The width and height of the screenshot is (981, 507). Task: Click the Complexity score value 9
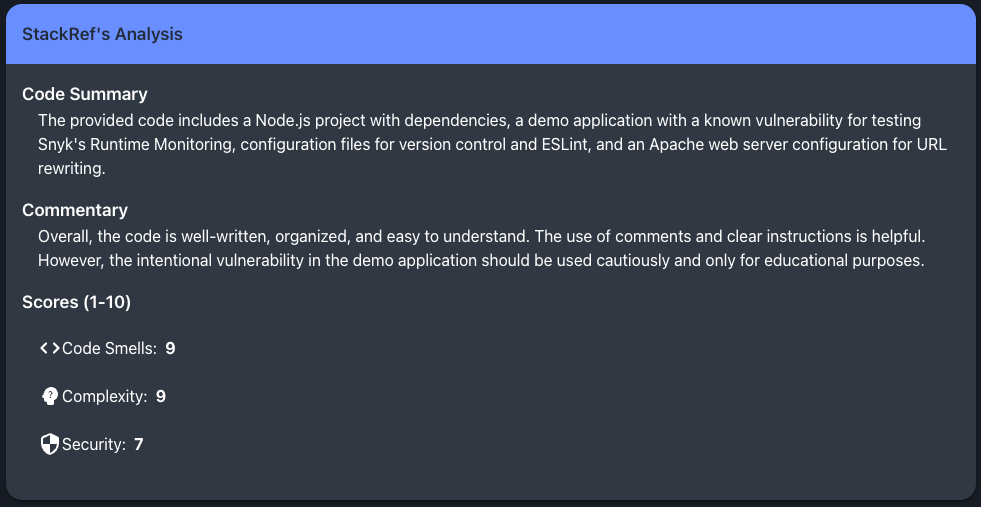[x=161, y=396]
